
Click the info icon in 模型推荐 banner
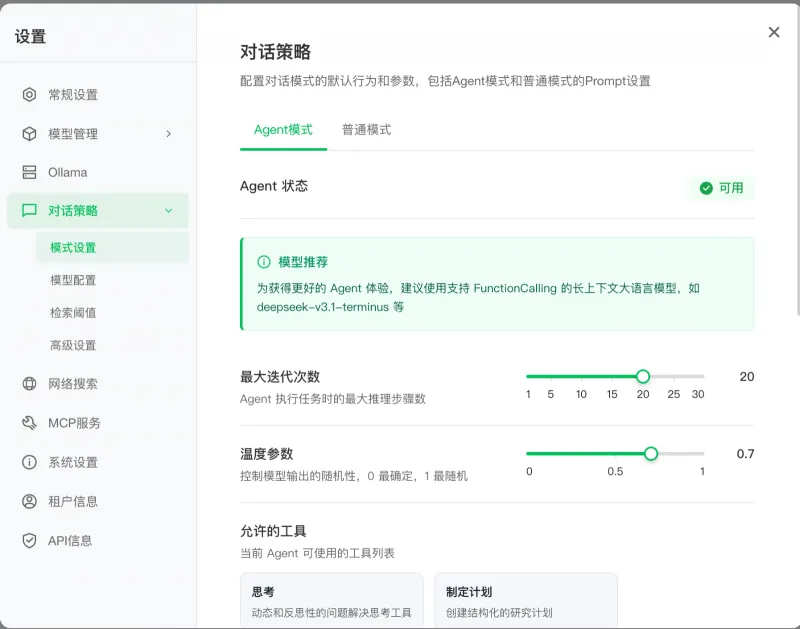pyautogui.click(x=262, y=262)
